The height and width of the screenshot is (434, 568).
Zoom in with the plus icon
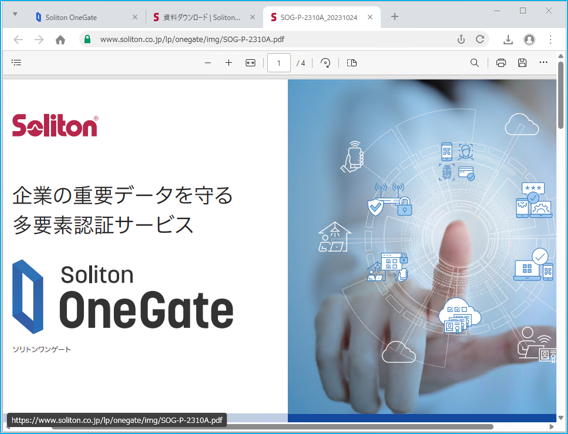228,63
